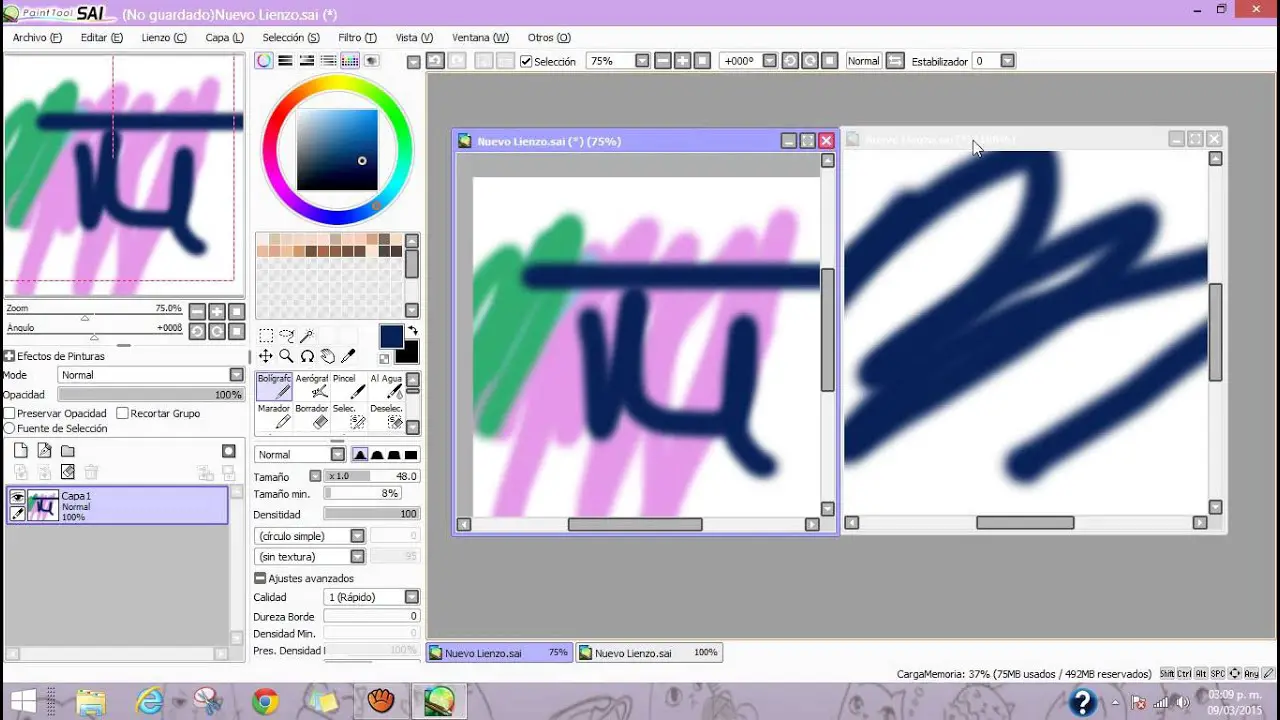The height and width of the screenshot is (720, 1280).
Task: Pick the magic wand tool
Action: 307,336
